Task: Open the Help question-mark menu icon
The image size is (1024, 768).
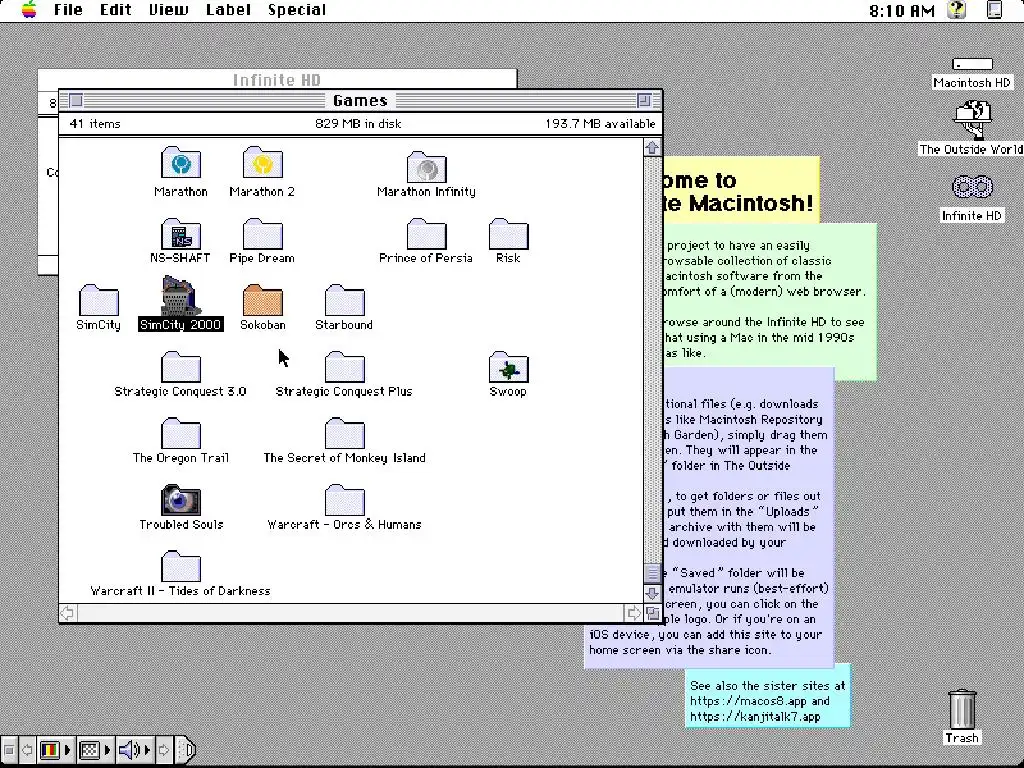Action: click(x=957, y=9)
